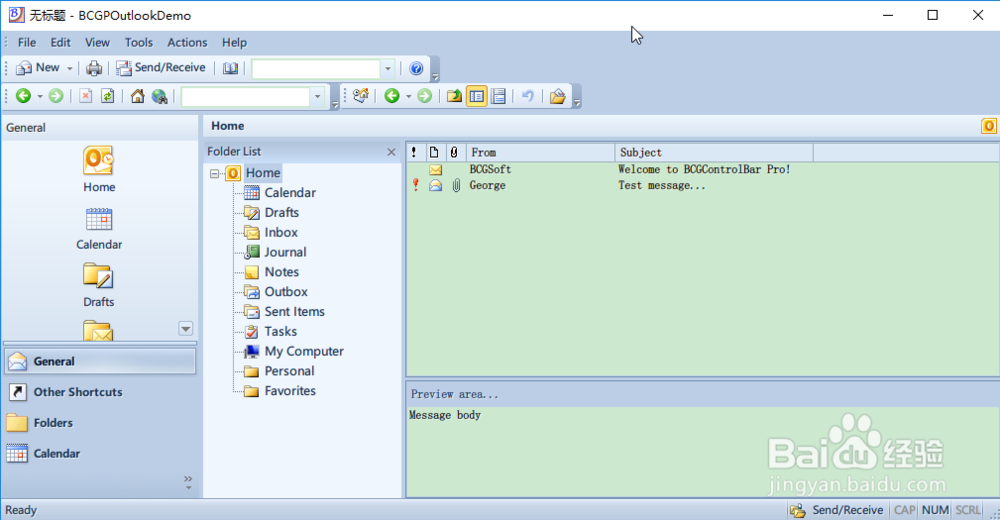
Task: Click the New mail item button
Action: 37,68
